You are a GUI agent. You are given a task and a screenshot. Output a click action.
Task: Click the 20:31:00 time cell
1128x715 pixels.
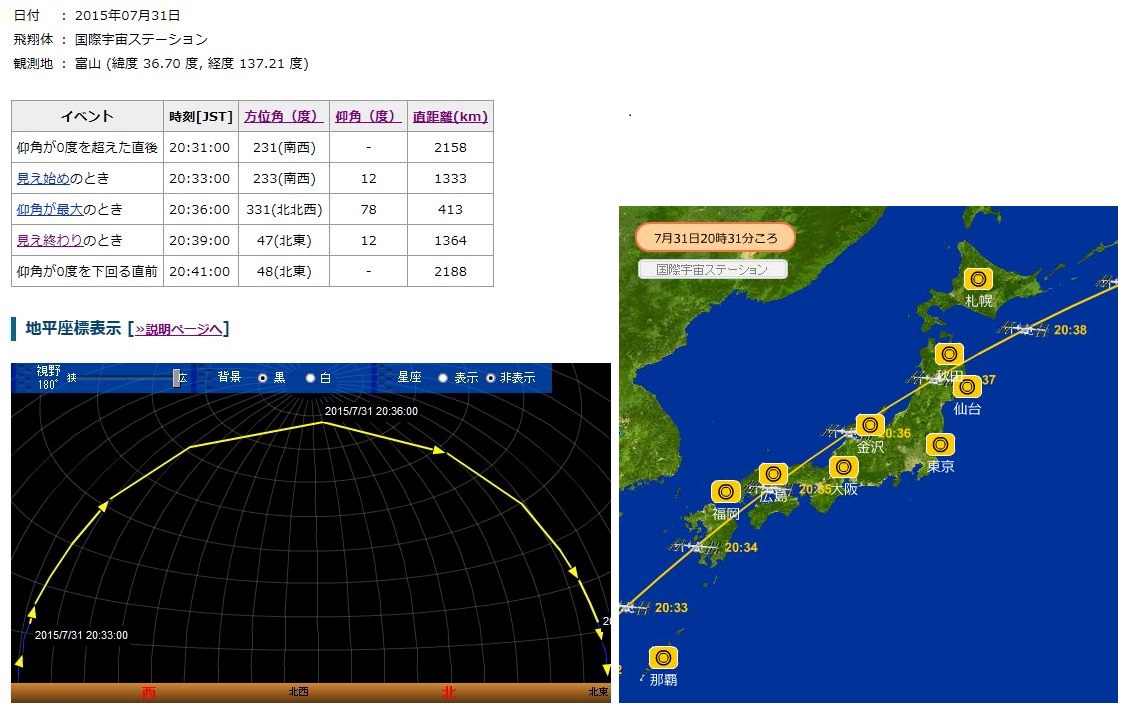pos(200,147)
